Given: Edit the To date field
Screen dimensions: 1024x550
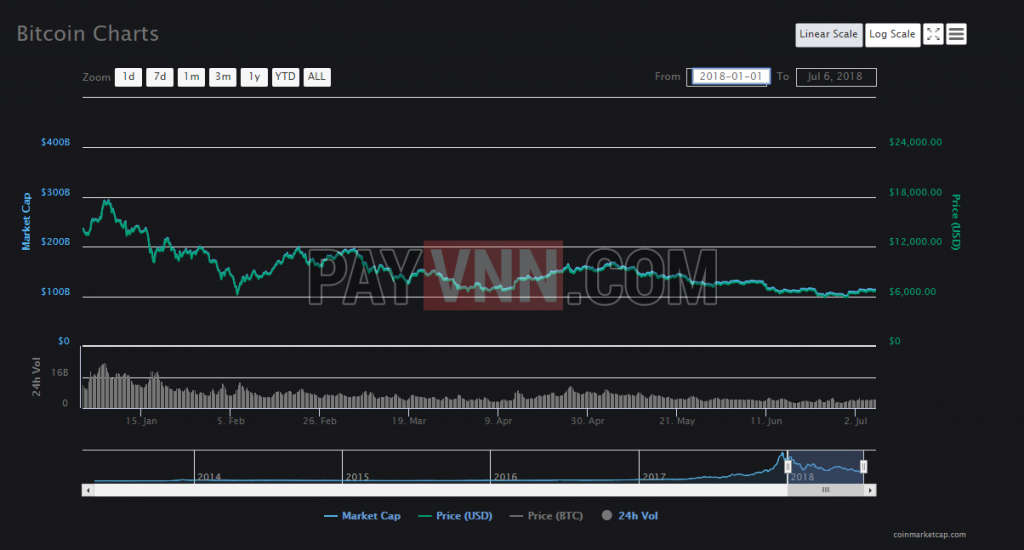Looking at the screenshot, I should click(836, 77).
